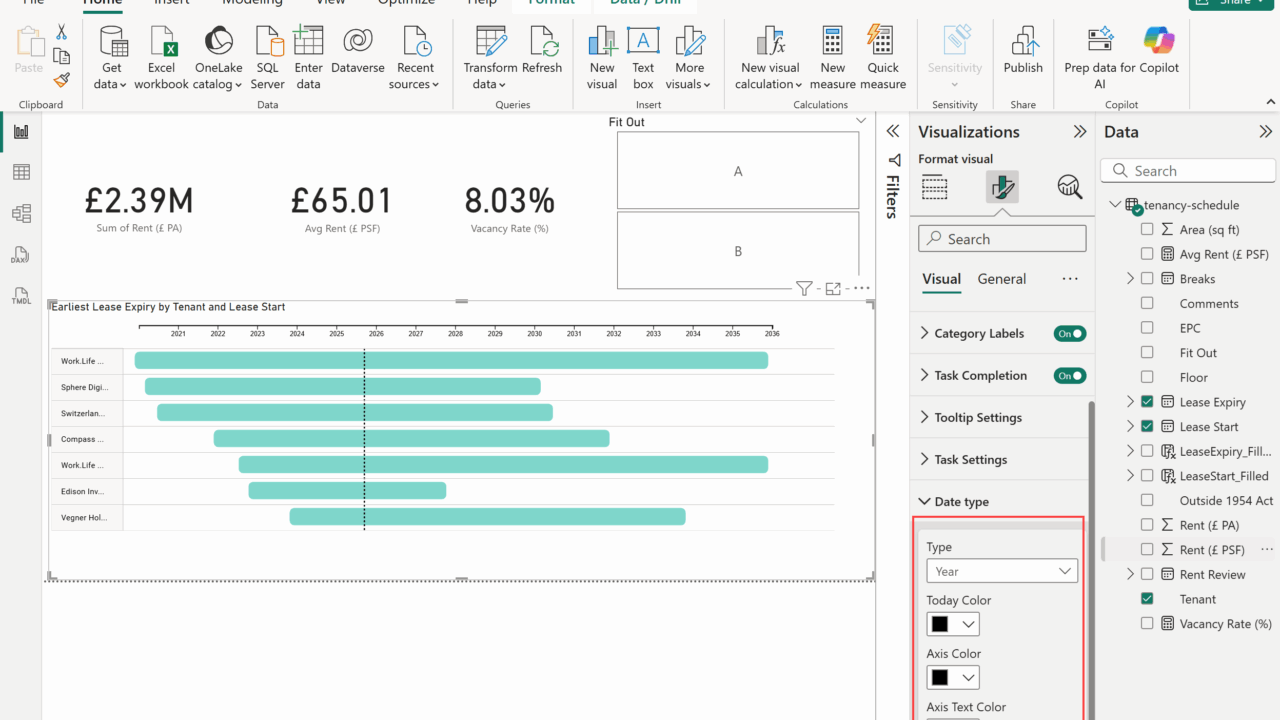Click slicer option B
1280x720 pixels.
click(x=738, y=251)
